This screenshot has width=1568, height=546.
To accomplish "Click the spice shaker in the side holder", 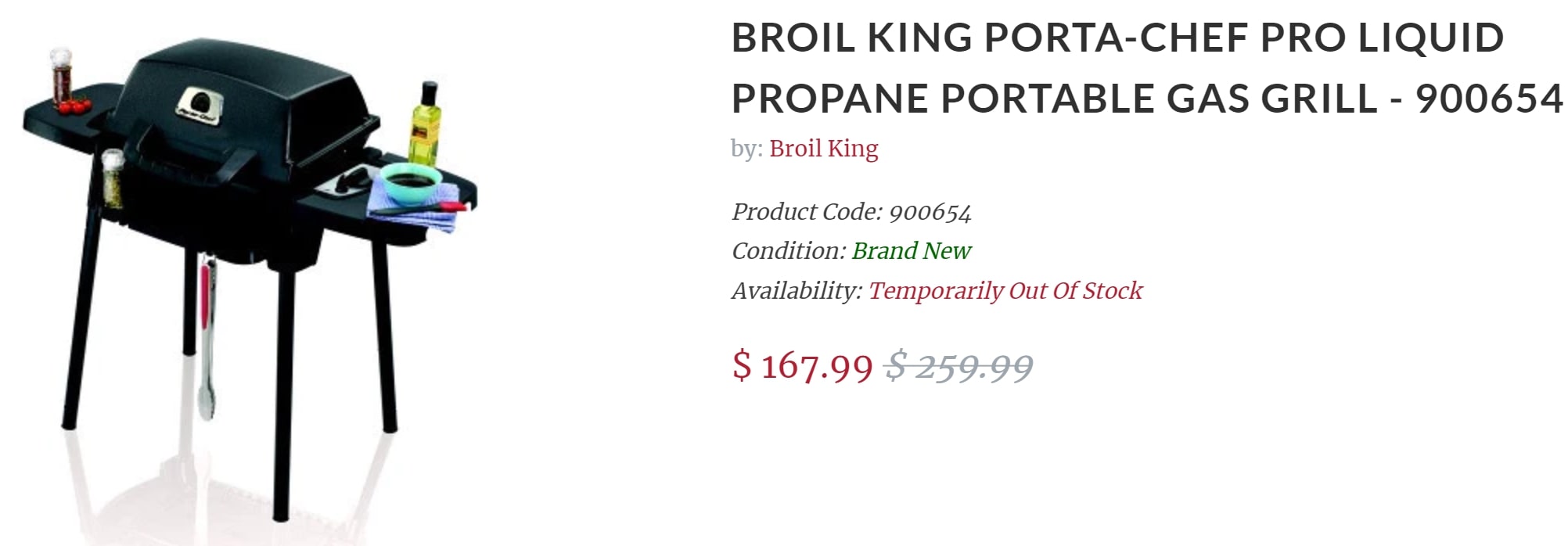I will [113, 178].
